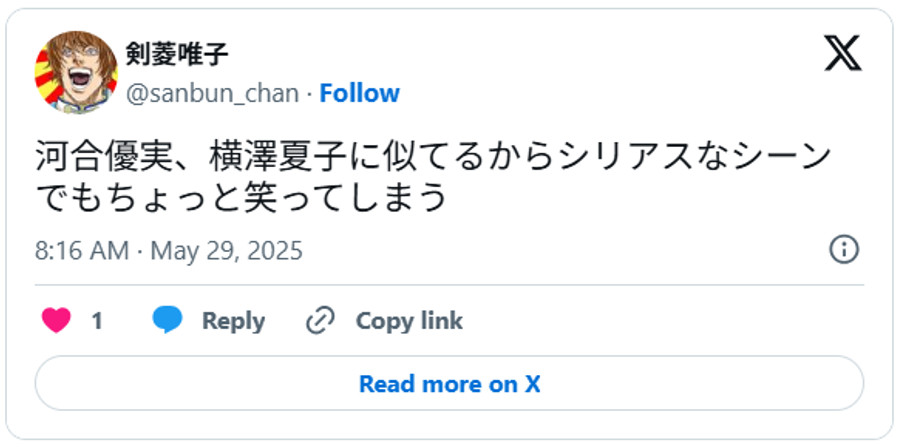Viewport: 900px width, 447px height.
Task: Click the "Copy link" text label
Action: pyautogui.click(x=409, y=321)
